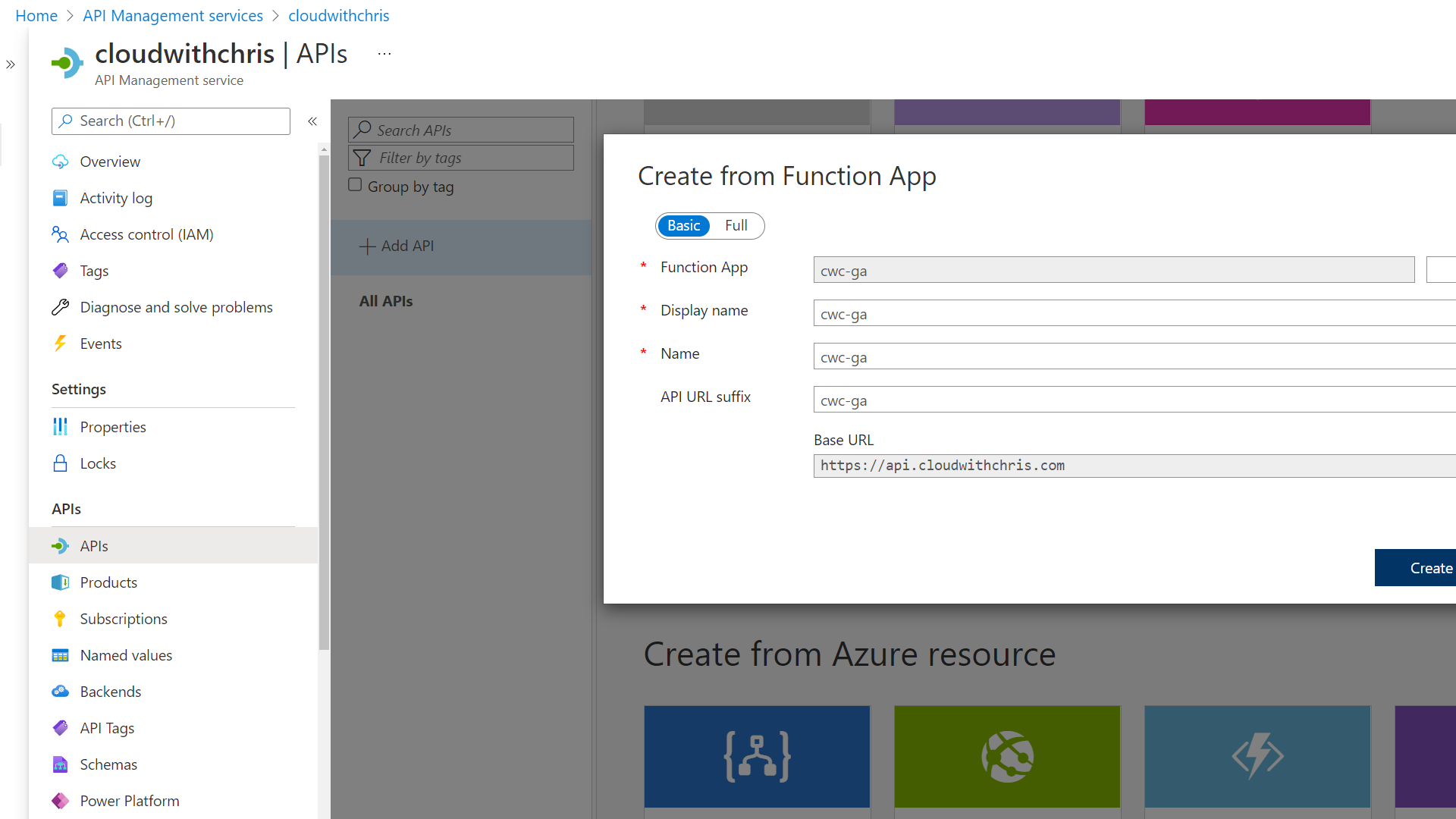Click the Create button

1430,567
